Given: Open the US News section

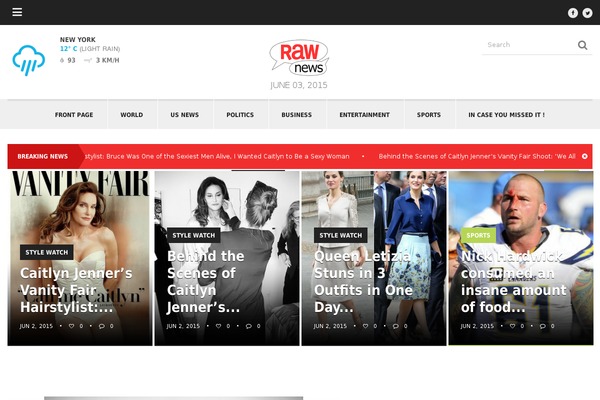Looking at the screenshot, I should coord(184,115).
